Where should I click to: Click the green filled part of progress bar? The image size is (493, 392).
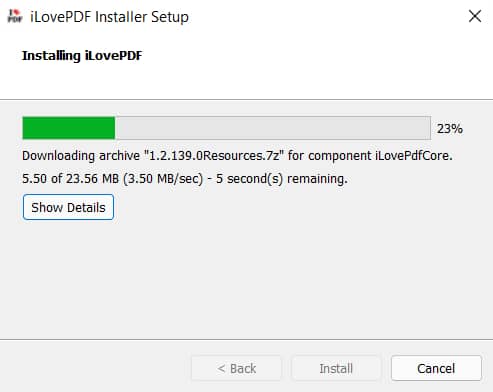pyautogui.click(x=69, y=128)
